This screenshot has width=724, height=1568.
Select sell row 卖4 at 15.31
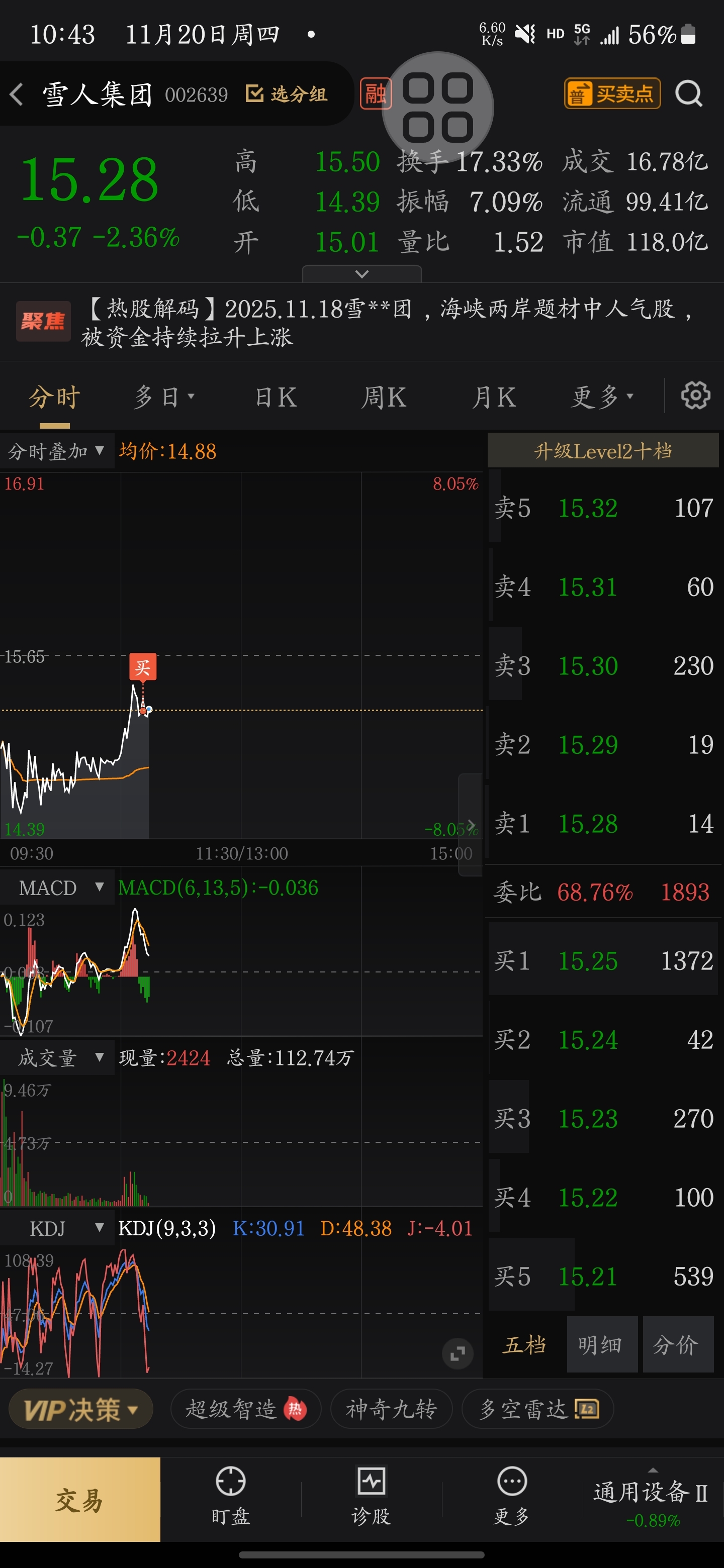click(x=603, y=587)
